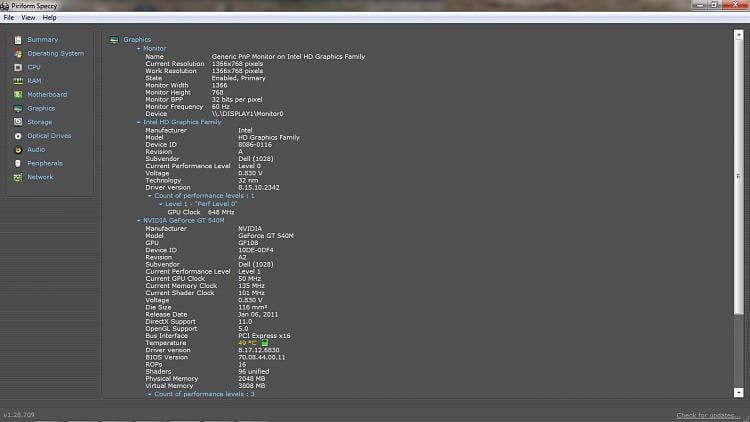Image resolution: width=750 pixels, height=422 pixels.
Task: Open the Help menu
Action: (49, 18)
